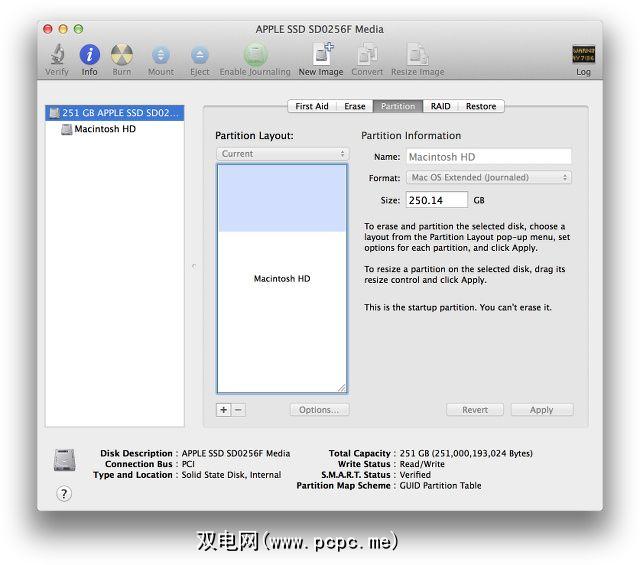Click the Revert button

coord(475,409)
